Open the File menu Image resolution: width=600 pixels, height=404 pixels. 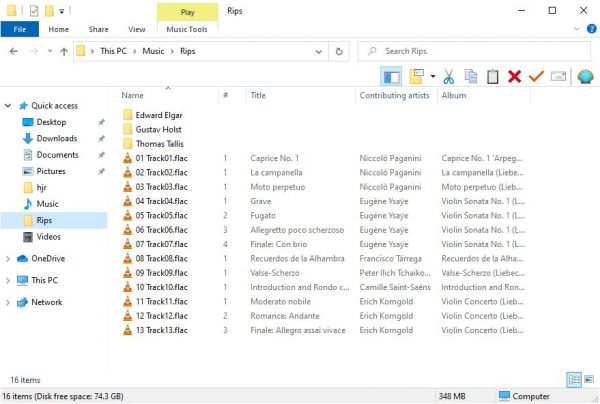pos(20,29)
